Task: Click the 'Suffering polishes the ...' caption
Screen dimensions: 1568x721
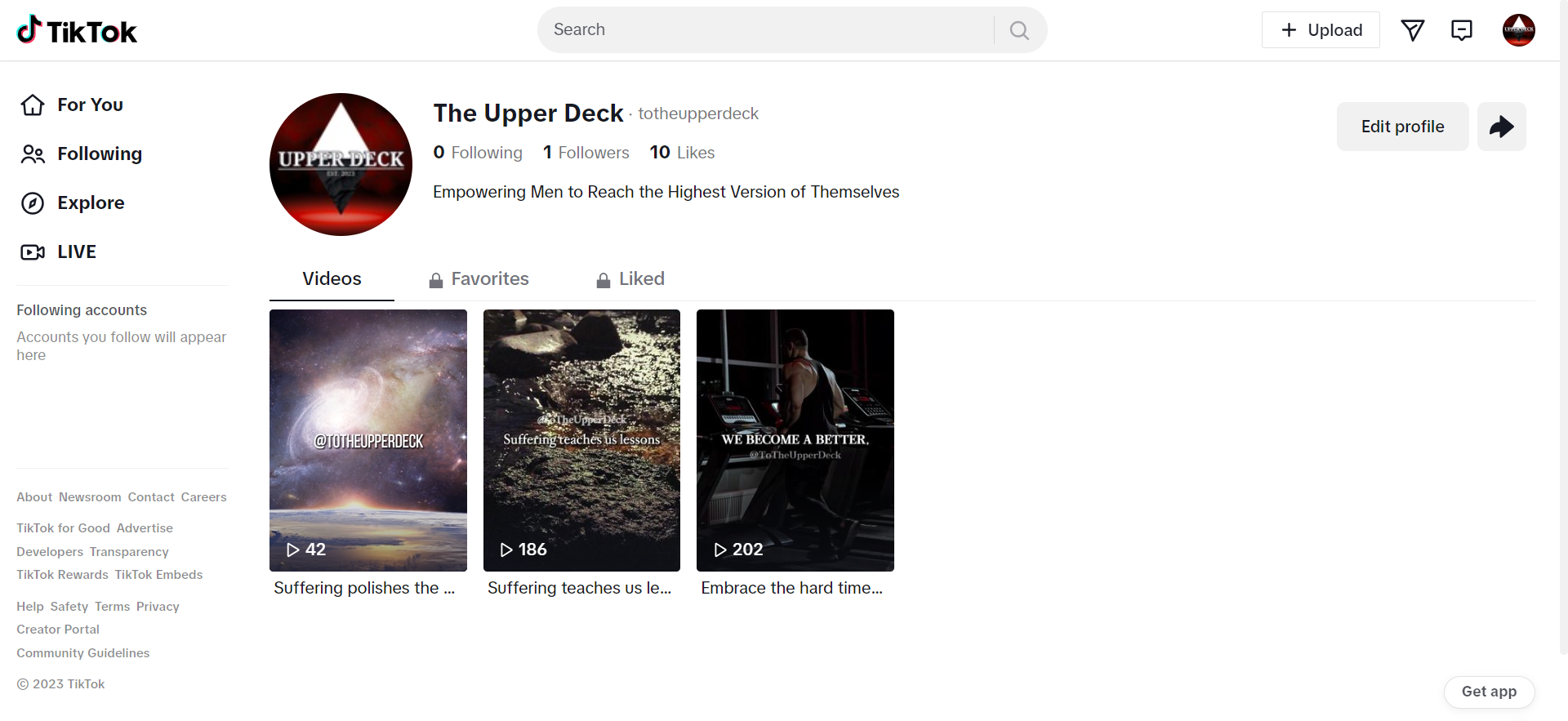Action: (x=364, y=588)
